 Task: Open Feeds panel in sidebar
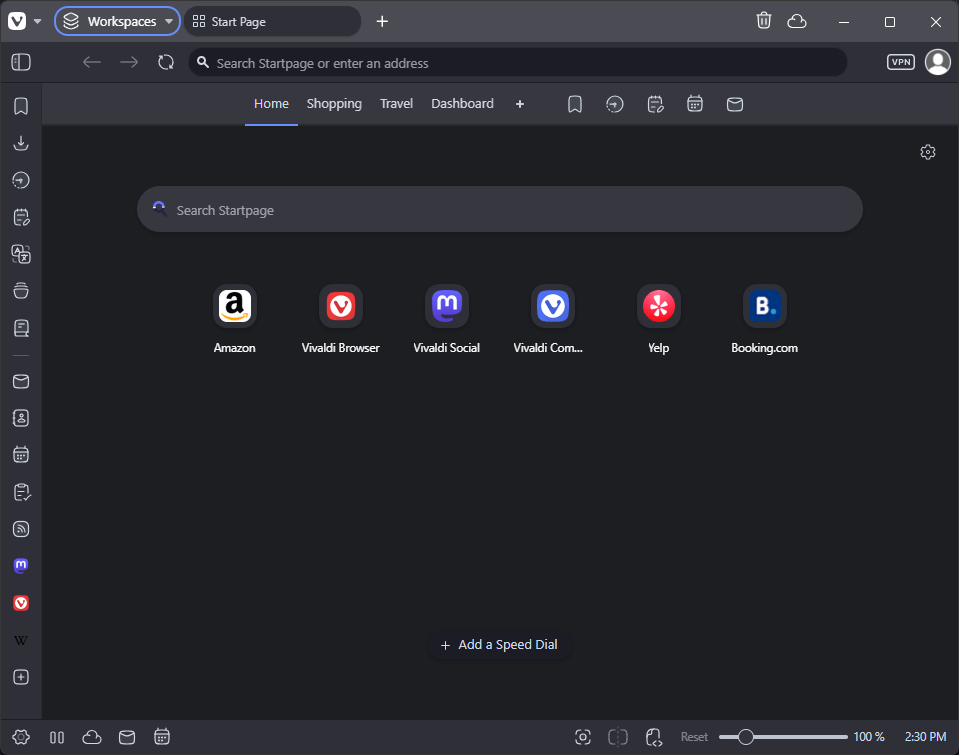tap(21, 529)
